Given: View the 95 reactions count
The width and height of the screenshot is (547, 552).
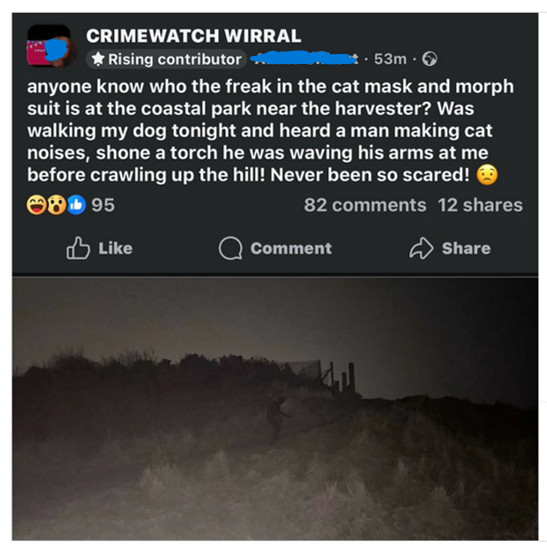Looking at the screenshot, I should tap(103, 205).
